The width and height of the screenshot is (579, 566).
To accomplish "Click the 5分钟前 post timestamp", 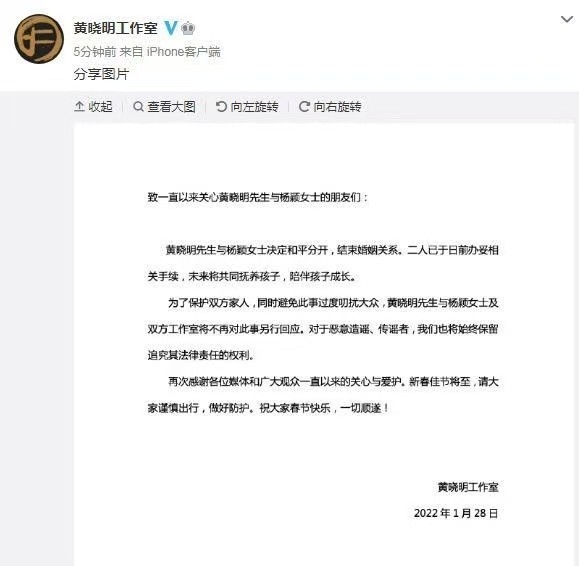I will pos(95,52).
